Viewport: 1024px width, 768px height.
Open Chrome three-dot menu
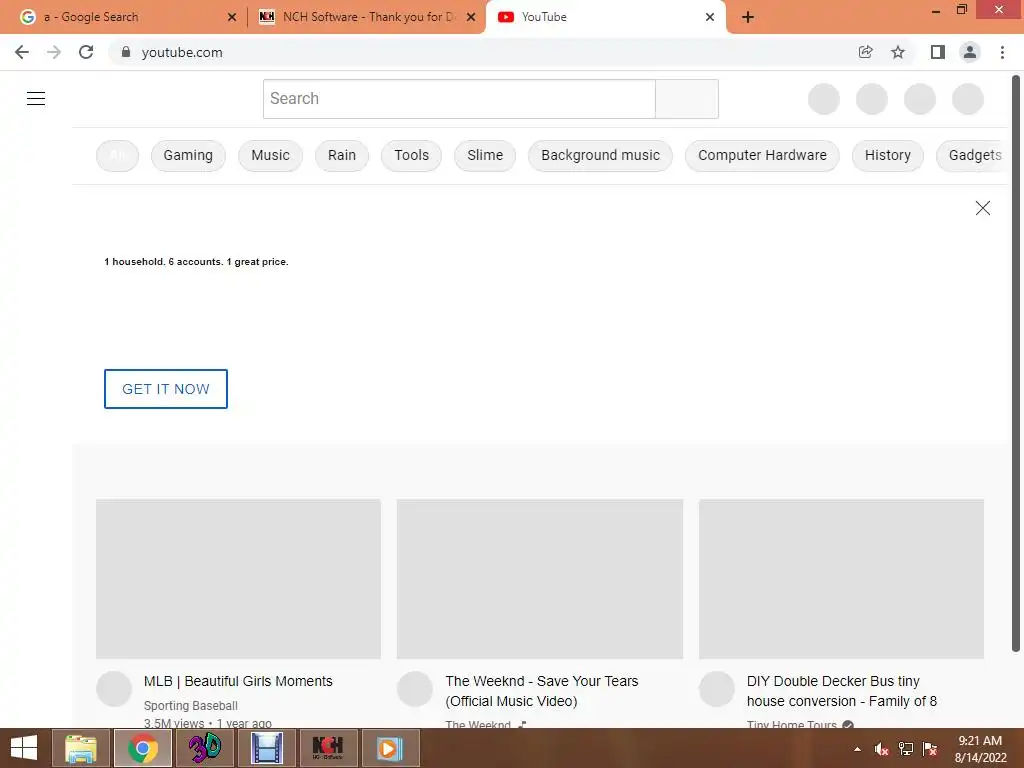click(1002, 52)
